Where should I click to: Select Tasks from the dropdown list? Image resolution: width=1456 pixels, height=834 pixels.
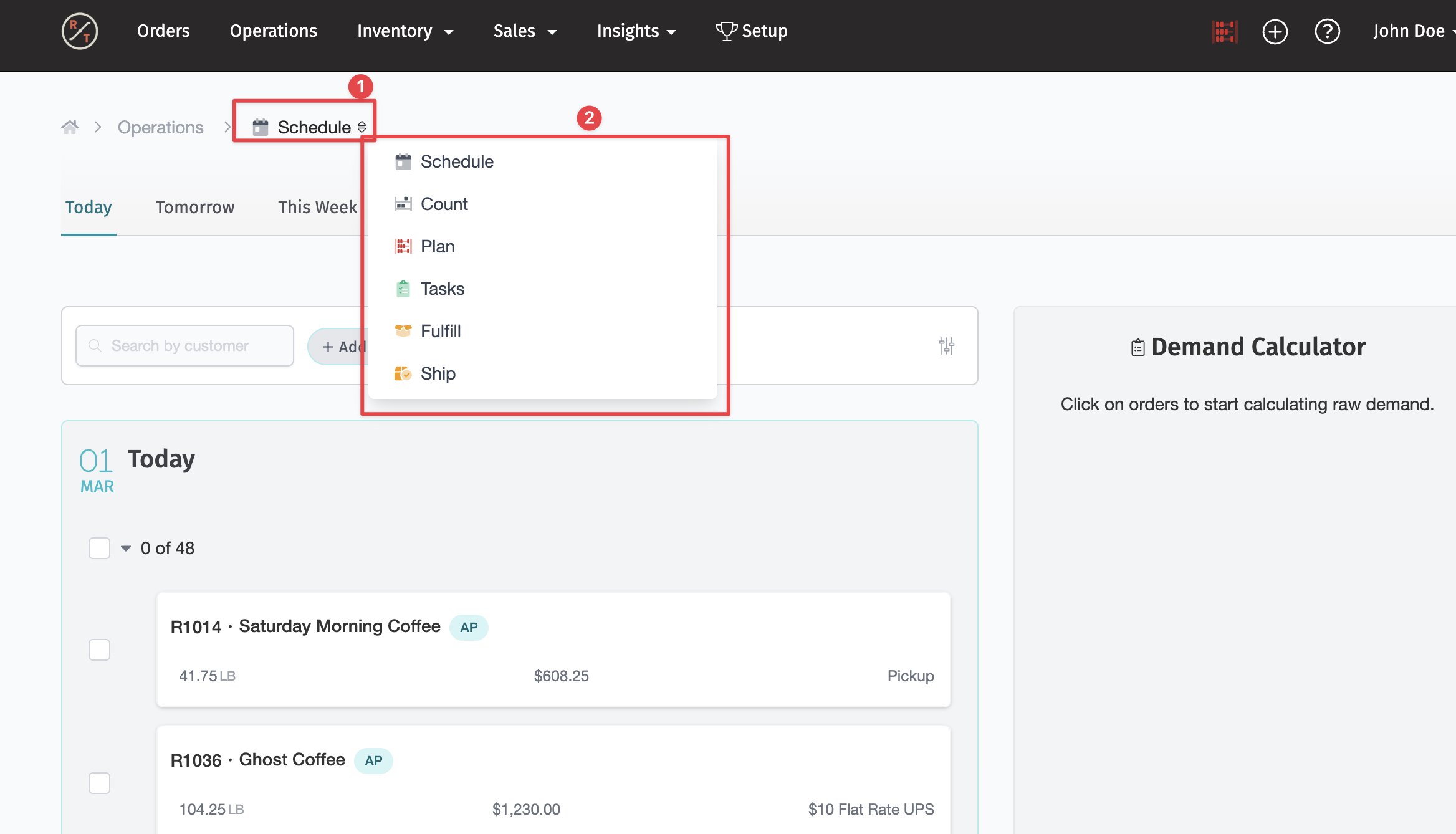[x=442, y=289]
